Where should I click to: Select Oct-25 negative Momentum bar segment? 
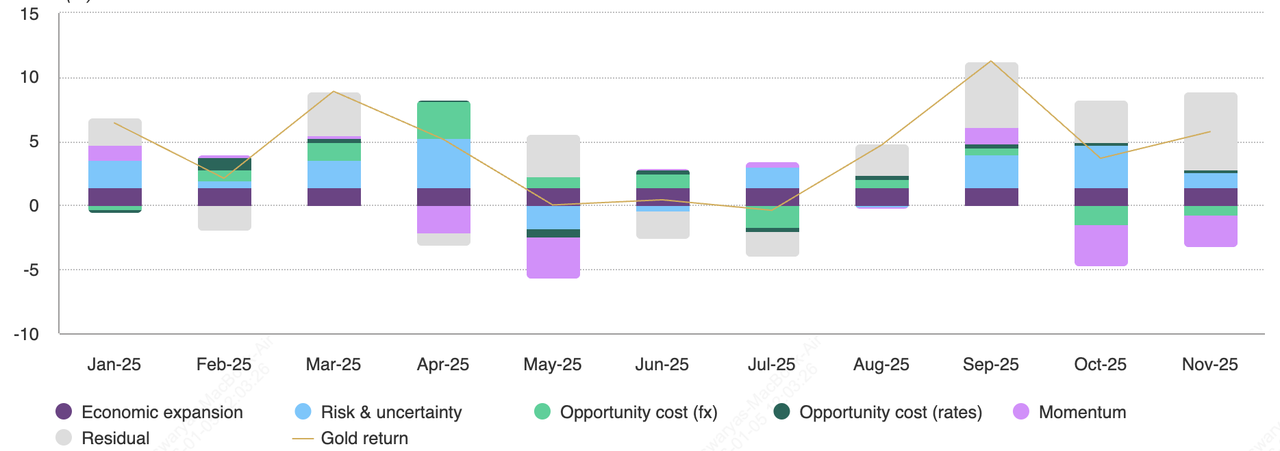coord(1100,245)
